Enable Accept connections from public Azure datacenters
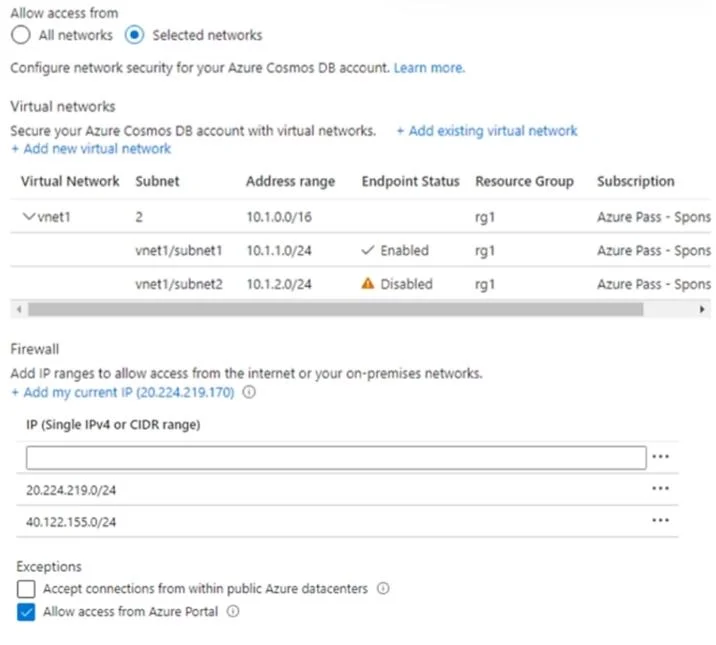 pos(26,589)
